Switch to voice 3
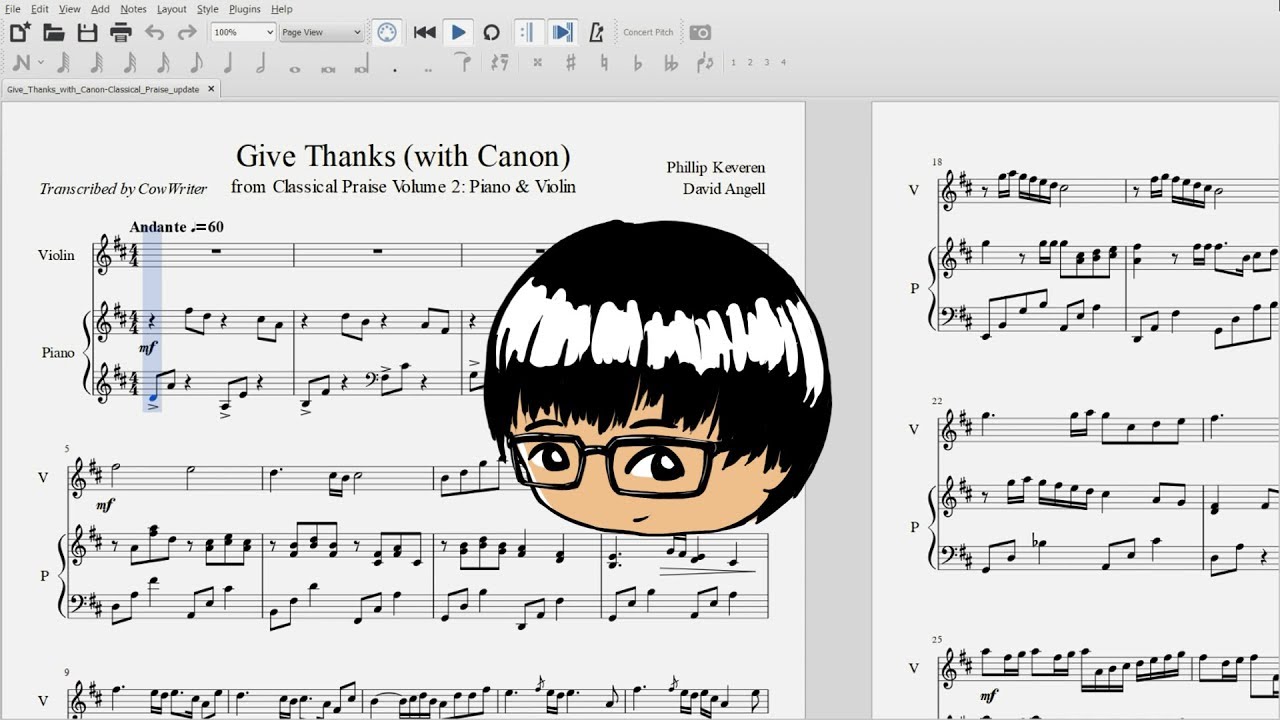The height and width of the screenshot is (720, 1280). [x=767, y=63]
